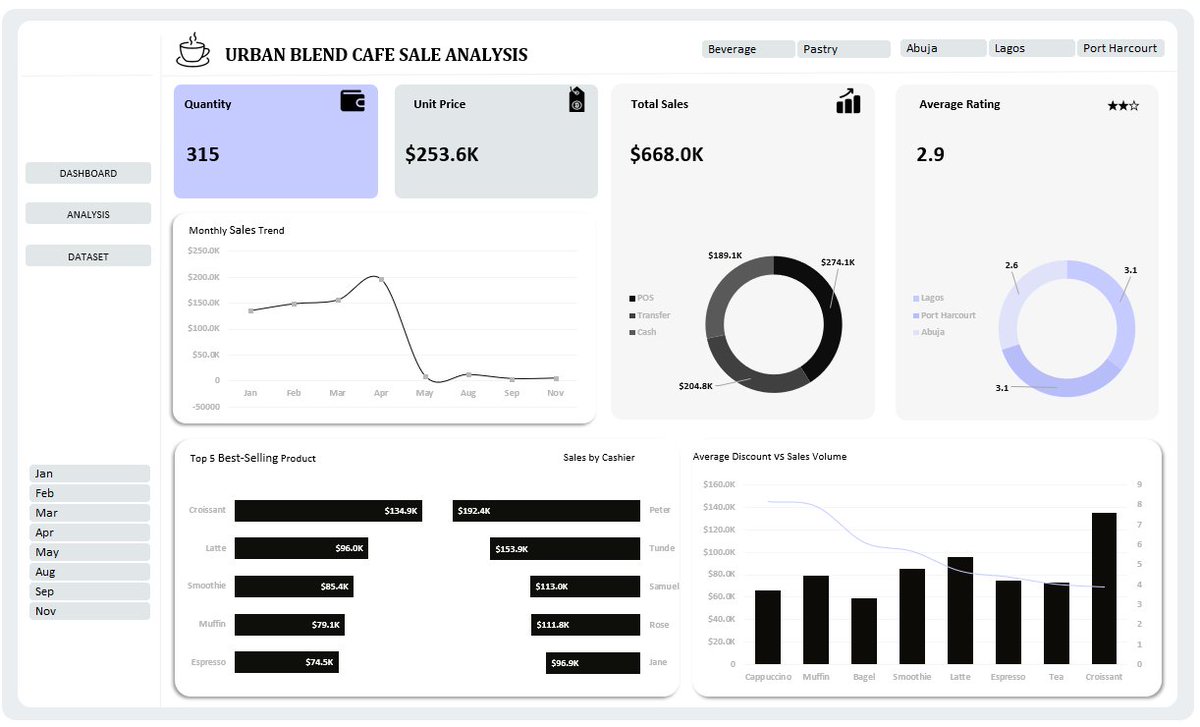Select Mar in the month slicer

[x=90, y=513]
